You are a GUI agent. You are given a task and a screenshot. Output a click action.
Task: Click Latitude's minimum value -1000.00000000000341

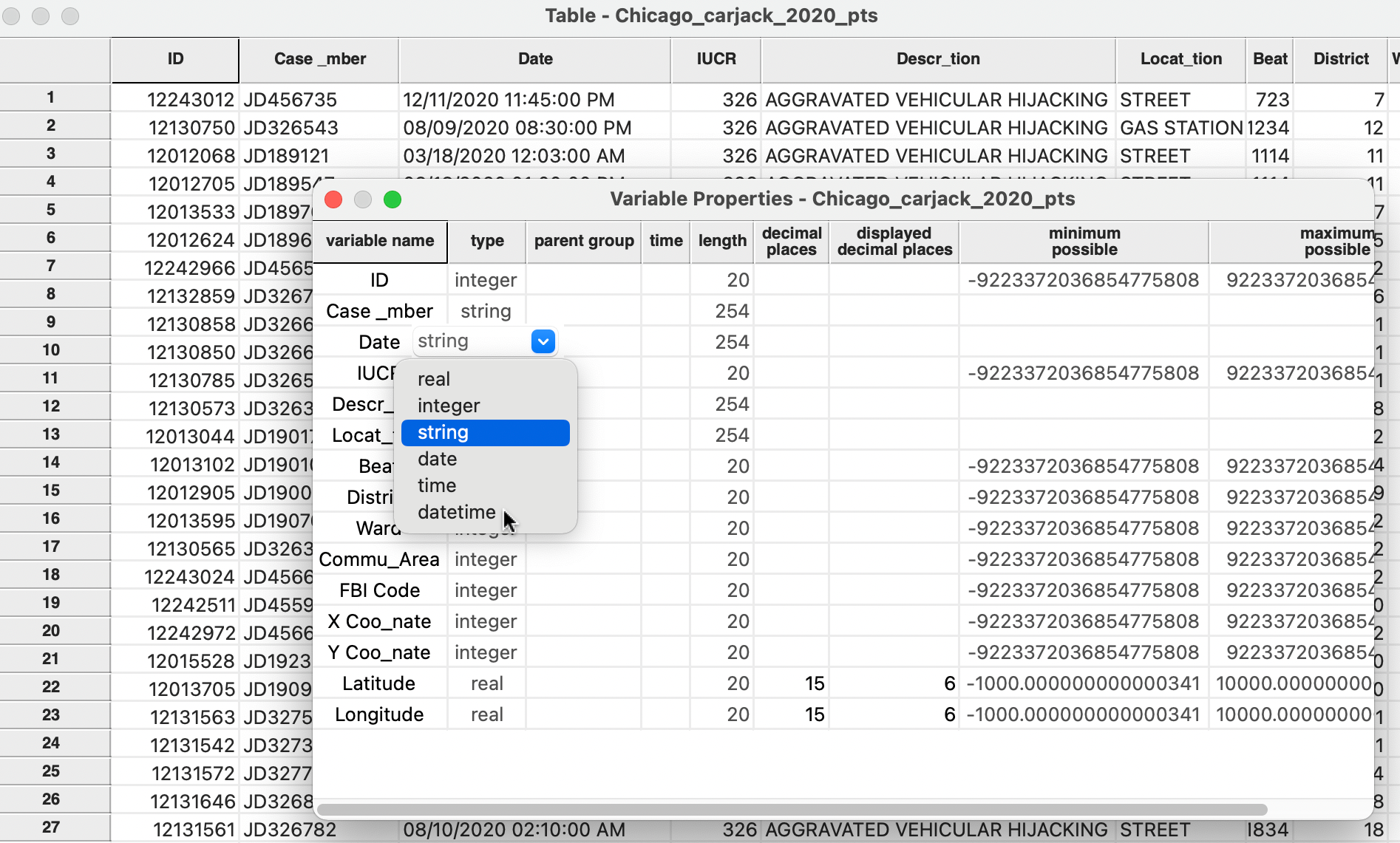pos(1084,683)
